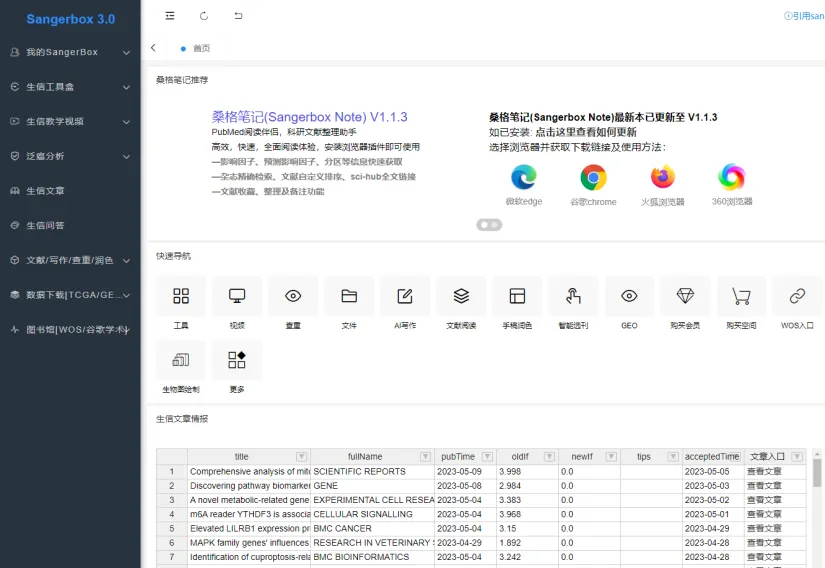Viewport: 825px width, 568px height.
Task: Click the refresh icon in top toolbar
Action: pyautogui.click(x=204, y=16)
